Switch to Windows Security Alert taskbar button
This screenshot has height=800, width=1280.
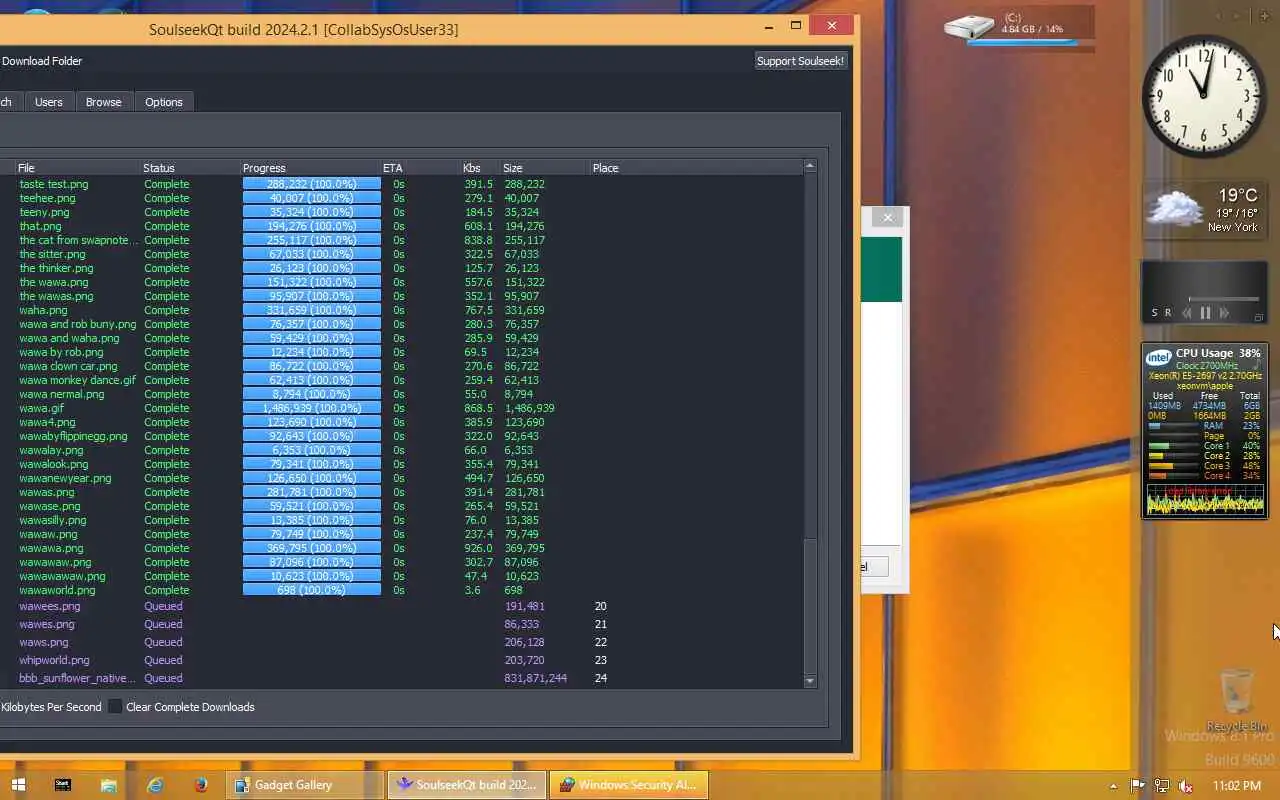tap(629, 785)
